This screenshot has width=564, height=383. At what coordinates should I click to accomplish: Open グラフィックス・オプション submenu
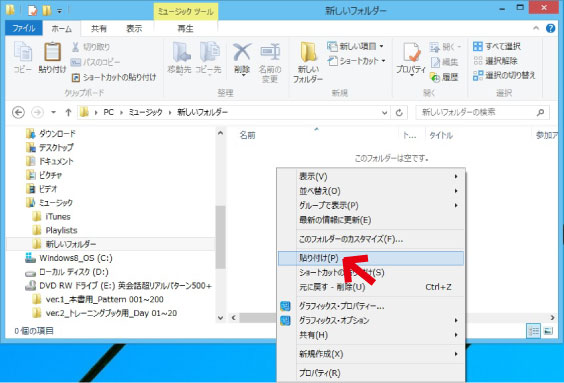[371, 320]
